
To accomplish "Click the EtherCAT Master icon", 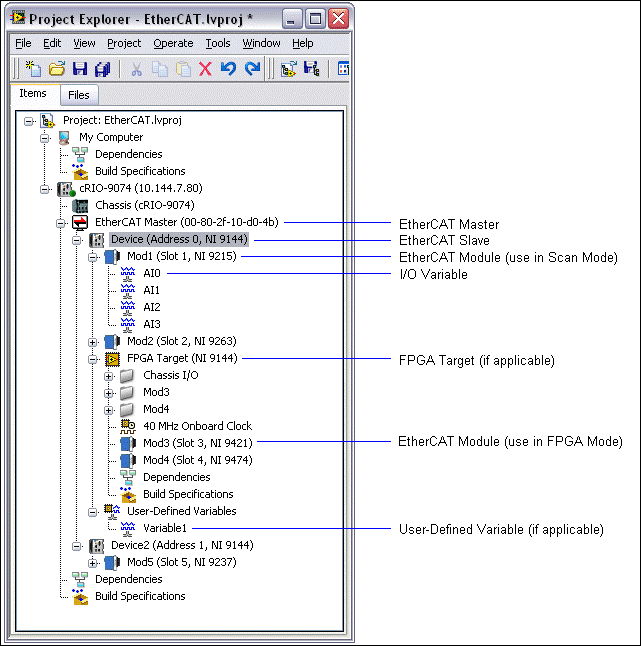I will [80, 222].
